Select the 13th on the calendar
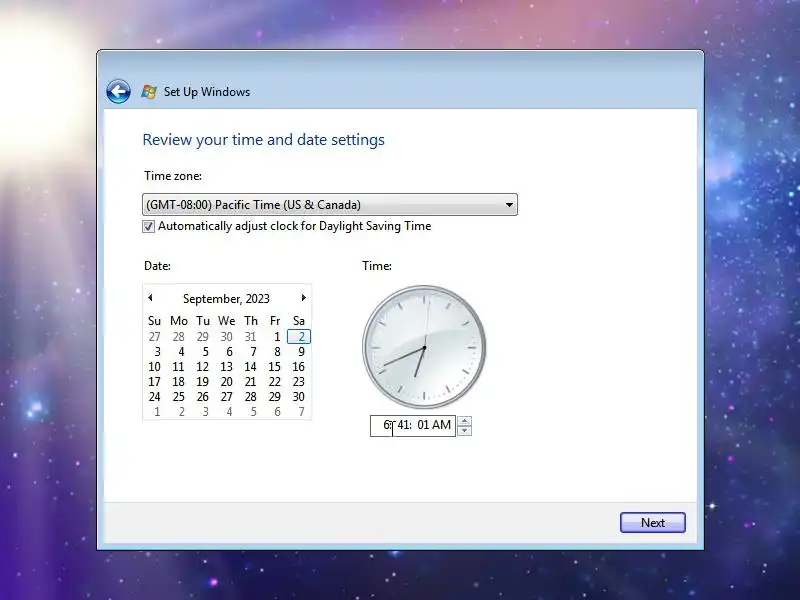Screen dimensions: 800x600 227,367
